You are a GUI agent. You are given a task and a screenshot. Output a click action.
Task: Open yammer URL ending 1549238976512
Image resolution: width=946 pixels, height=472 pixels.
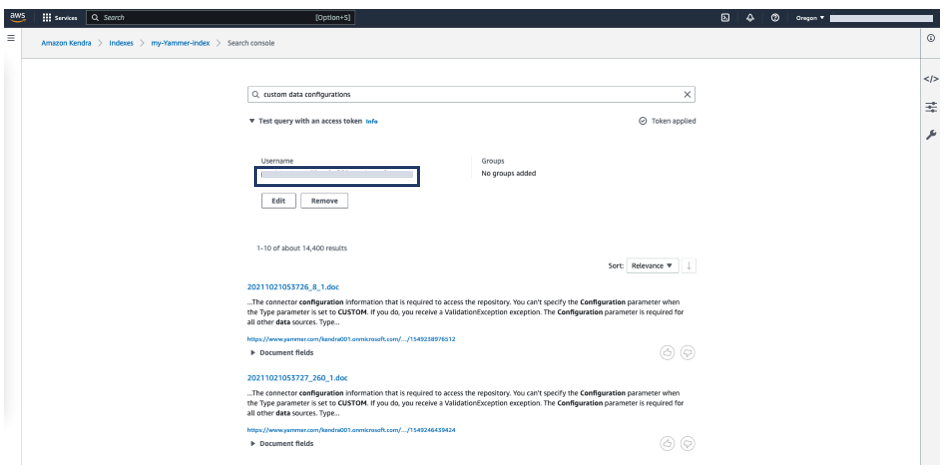(351, 339)
